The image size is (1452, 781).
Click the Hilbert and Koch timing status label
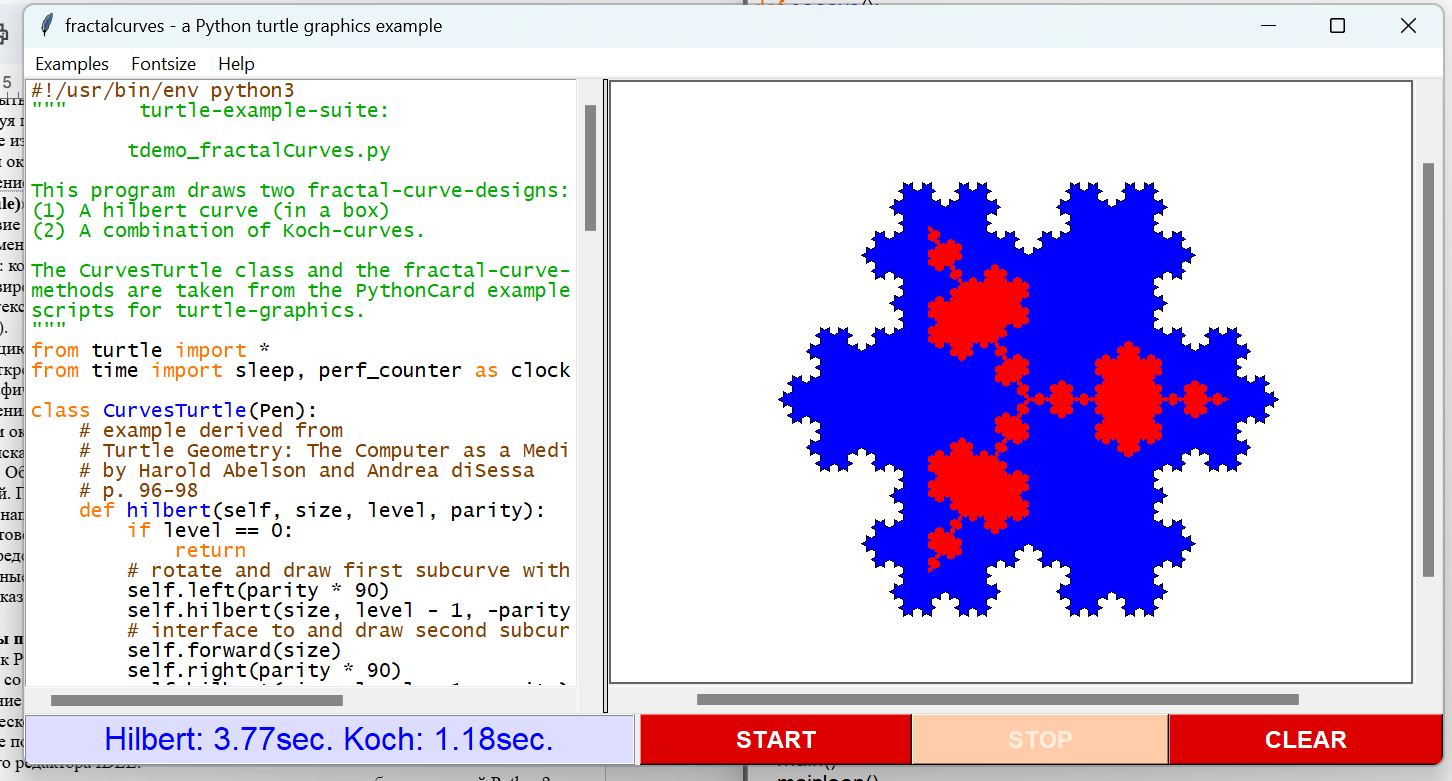329,740
